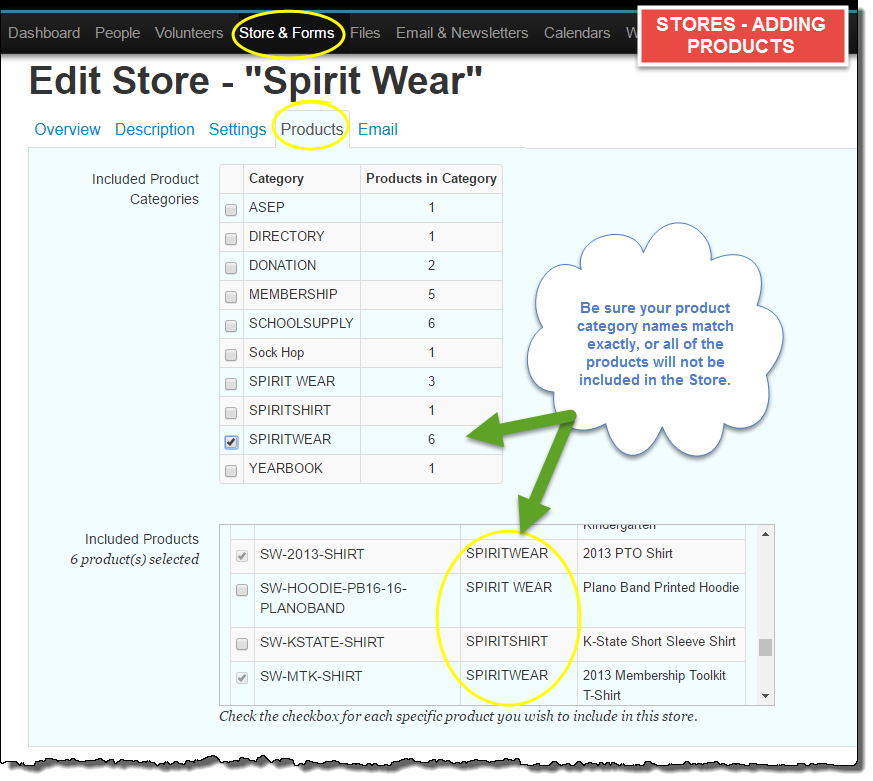Open the Files menu

(365, 33)
